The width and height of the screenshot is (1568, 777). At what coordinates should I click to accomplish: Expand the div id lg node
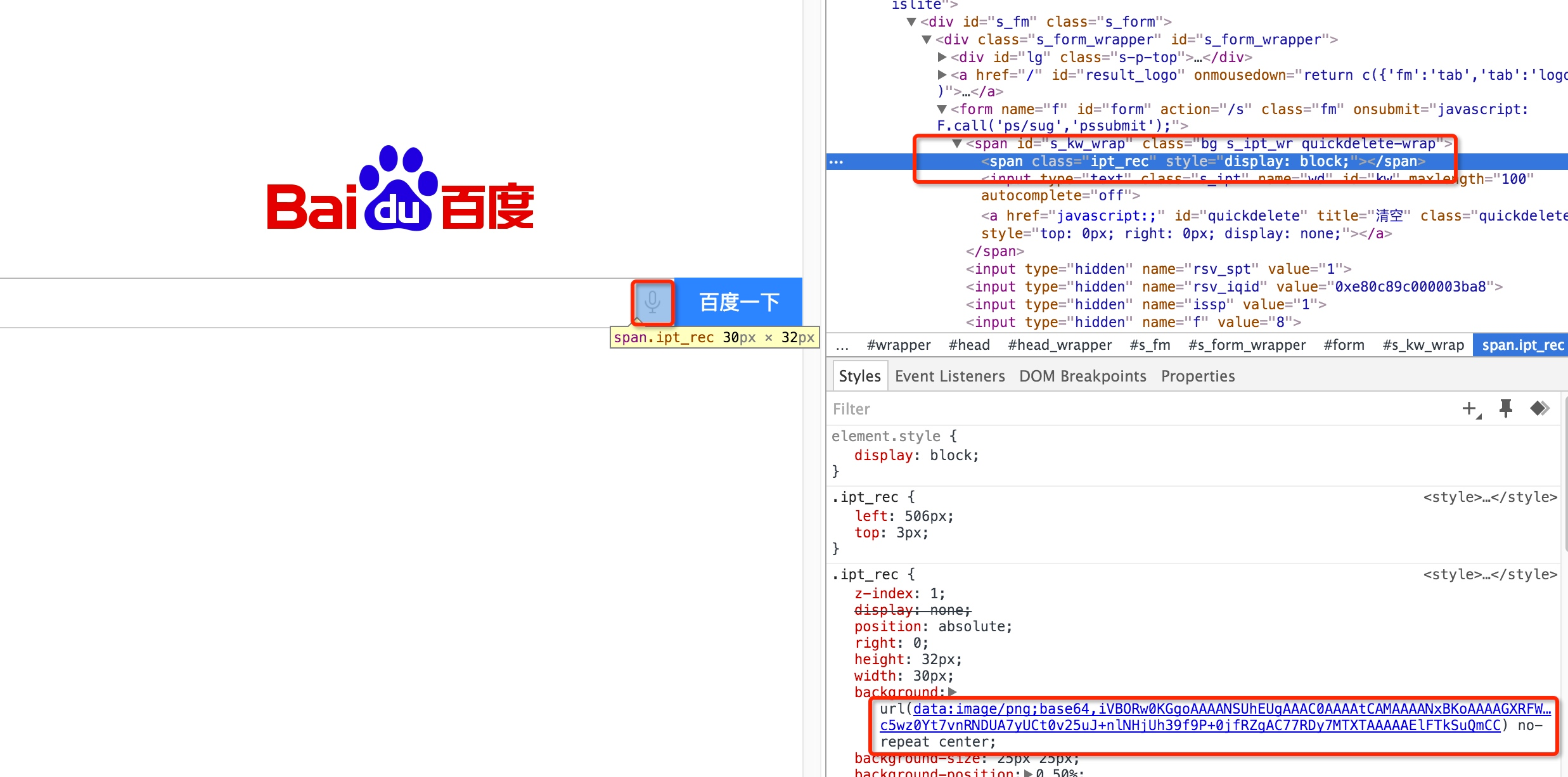click(942, 57)
